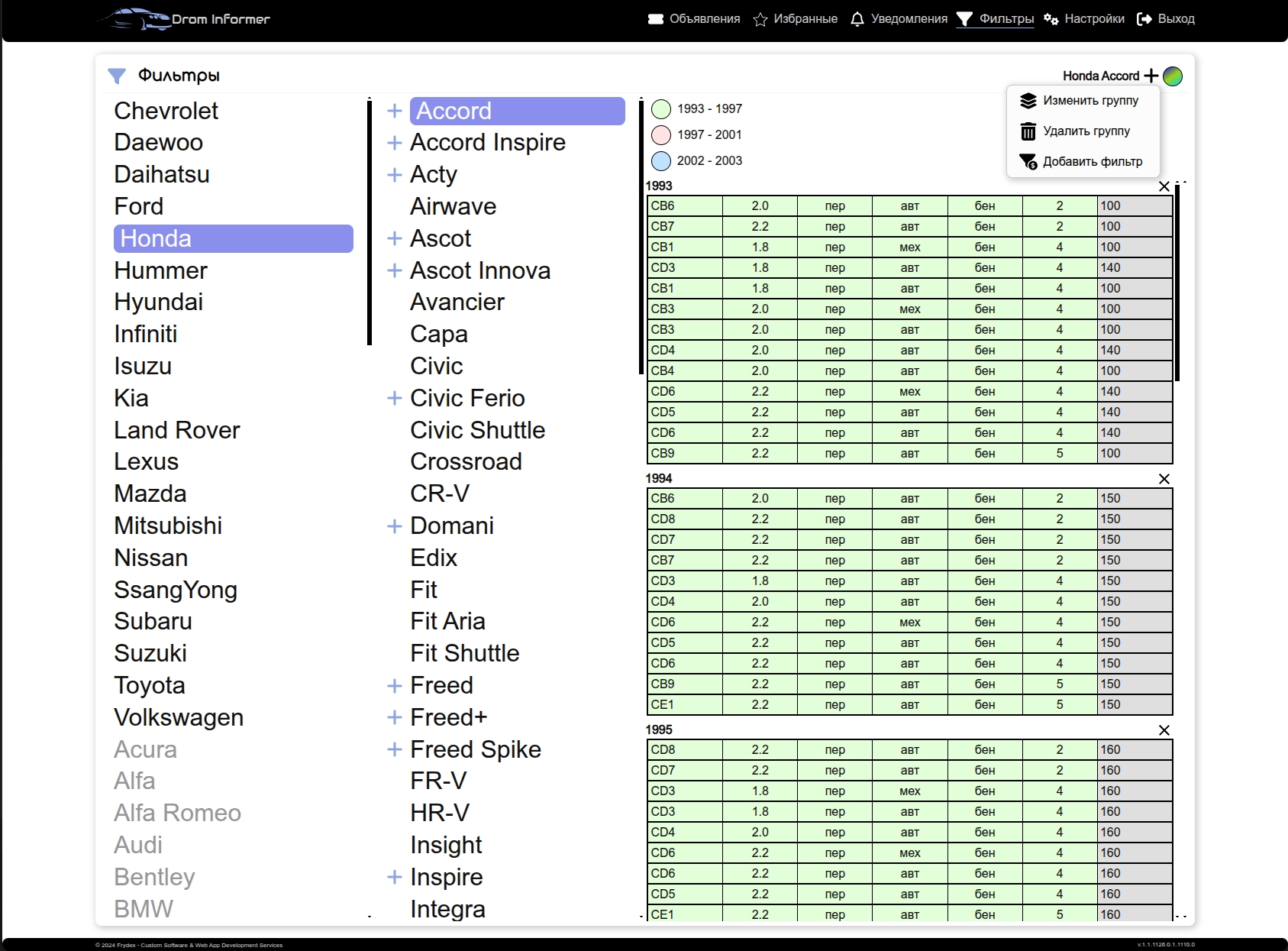
Task: Click the layers icon beside Изменить группу
Action: pos(1028,101)
